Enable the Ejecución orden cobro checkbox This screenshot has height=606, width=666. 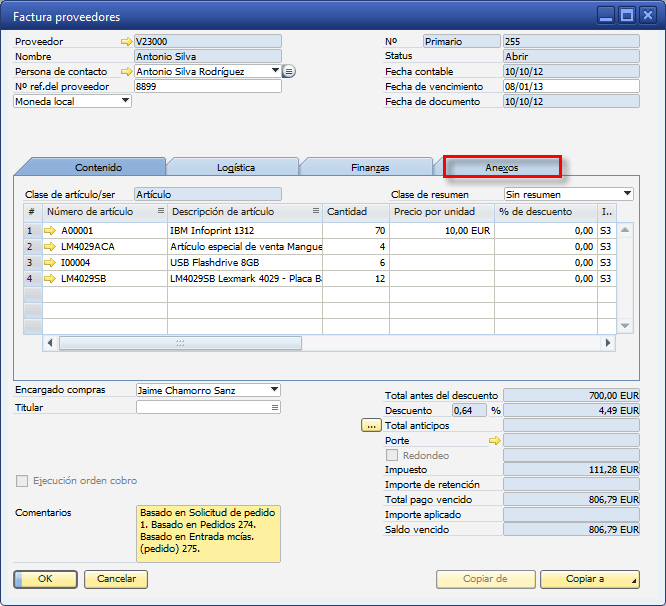[22, 481]
